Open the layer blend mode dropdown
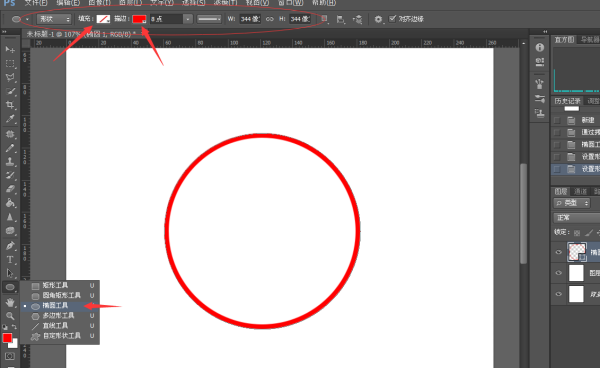Screen dimensions: 600x368 (x=577, y=218)
